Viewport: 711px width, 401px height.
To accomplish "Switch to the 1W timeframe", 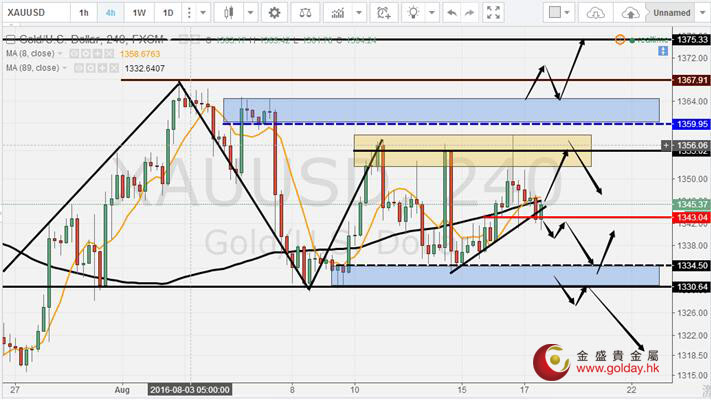I will 139,12.
